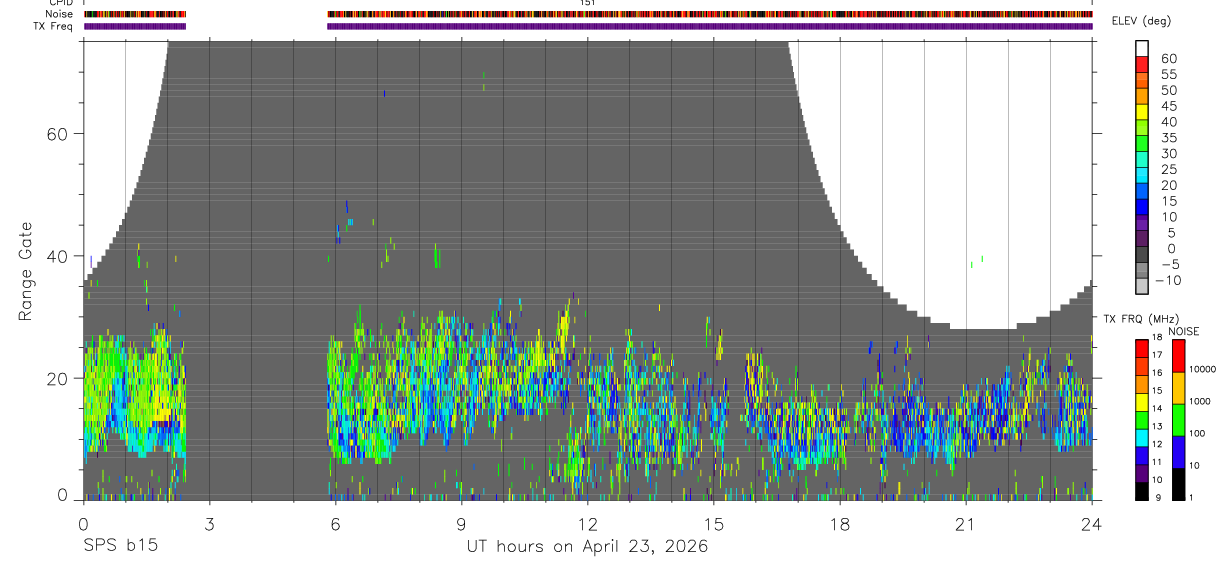Click the 'TX Freq' strip label at top left
This screenshot has width=1228, height=567.
(x=55, y=26)
